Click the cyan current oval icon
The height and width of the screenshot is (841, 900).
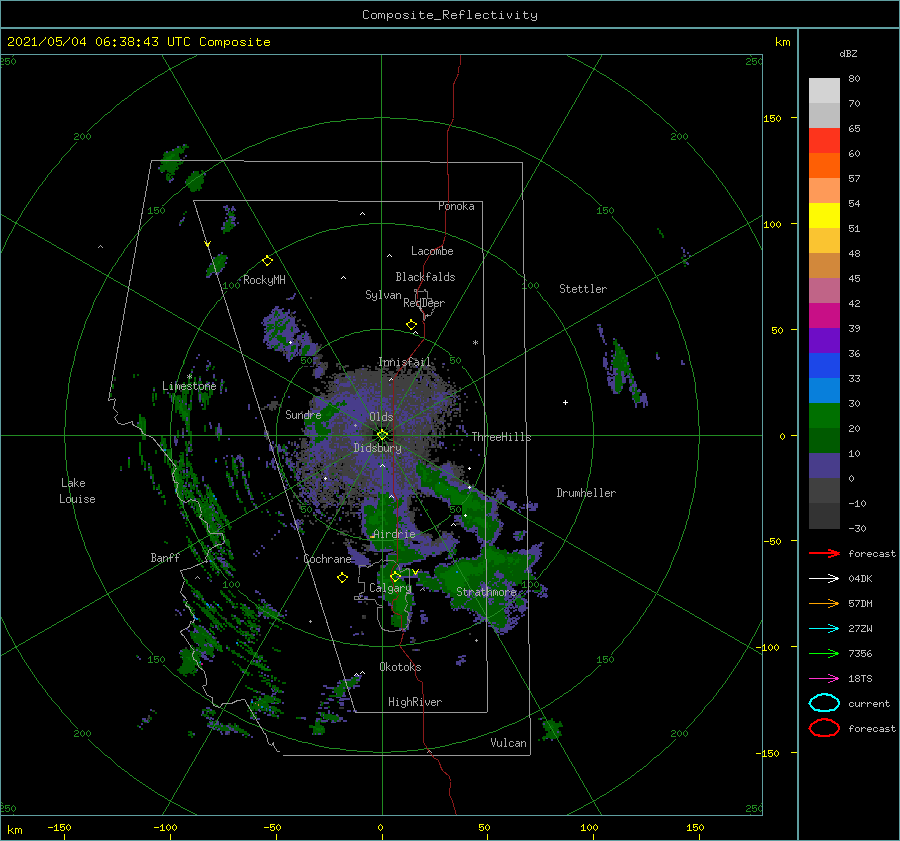(x=824, y=703)
